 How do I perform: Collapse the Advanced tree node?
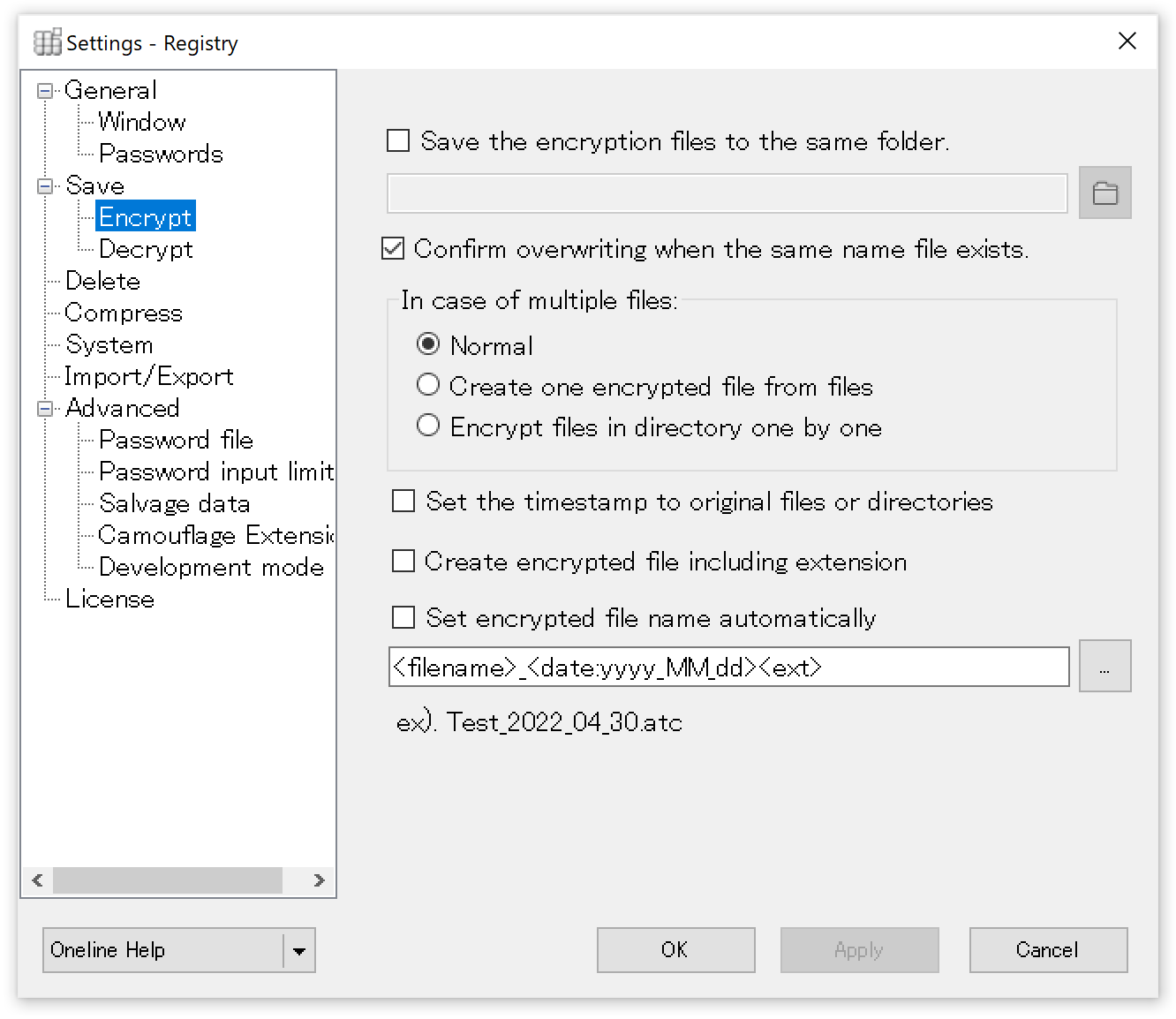[45, 409]
